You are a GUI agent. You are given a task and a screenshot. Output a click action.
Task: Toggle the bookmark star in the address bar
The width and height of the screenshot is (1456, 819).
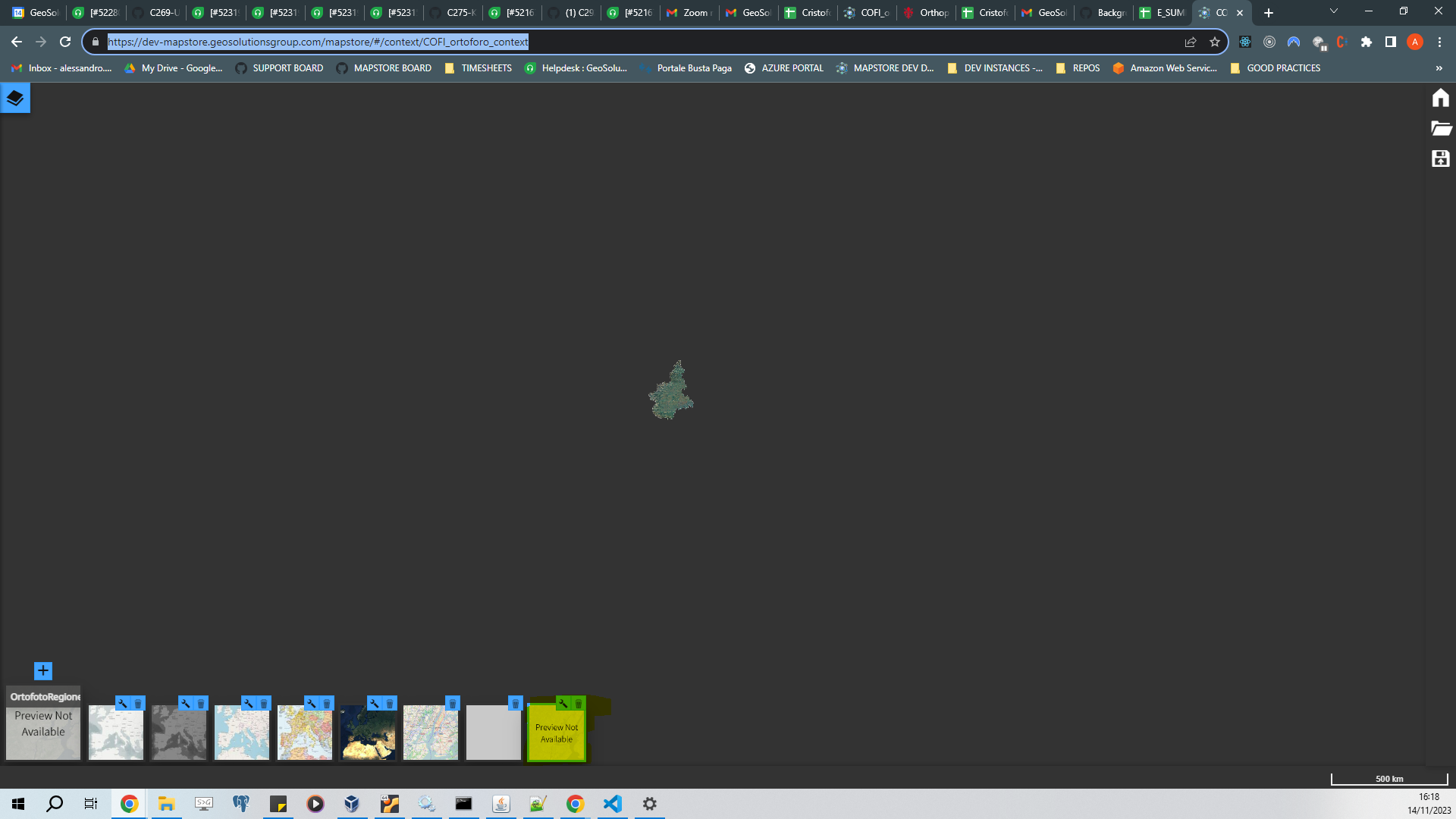click(x=1214, y=42)
